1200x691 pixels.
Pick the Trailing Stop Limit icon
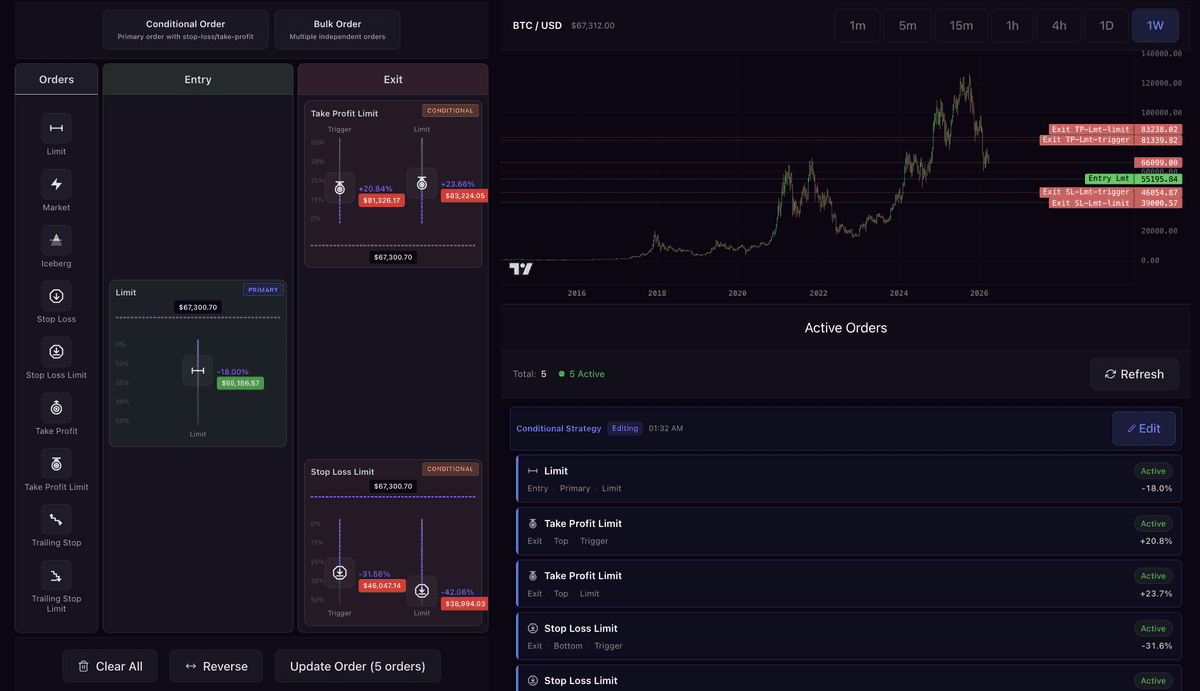coord(56,576)
